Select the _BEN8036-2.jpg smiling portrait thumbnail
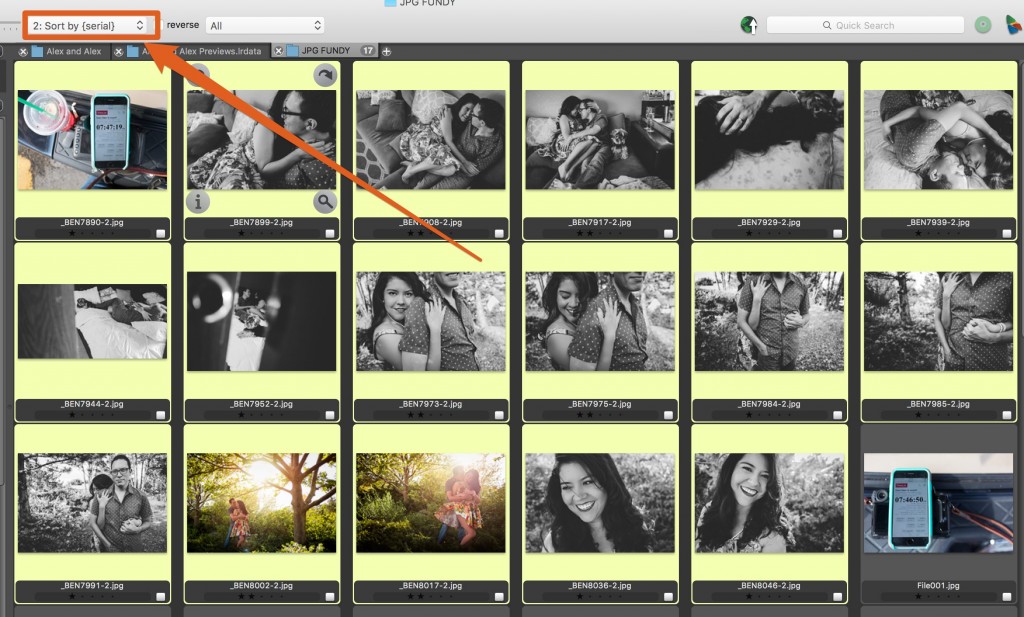The width and height of the screenshot is (1024, 617). [x=600, y=503]
